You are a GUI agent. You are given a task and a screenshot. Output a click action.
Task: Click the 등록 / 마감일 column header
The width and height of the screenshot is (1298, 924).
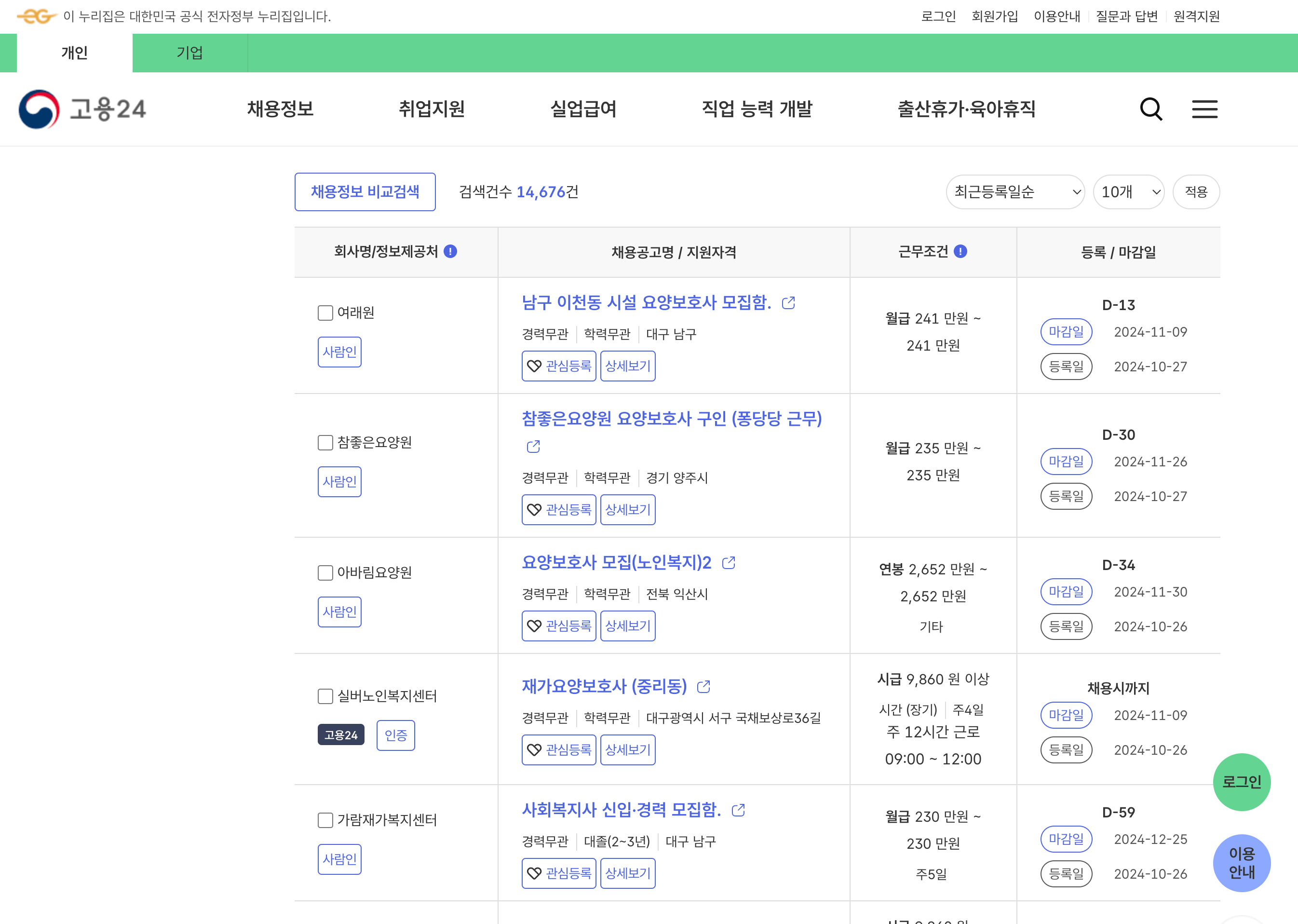coord(1118,252)
